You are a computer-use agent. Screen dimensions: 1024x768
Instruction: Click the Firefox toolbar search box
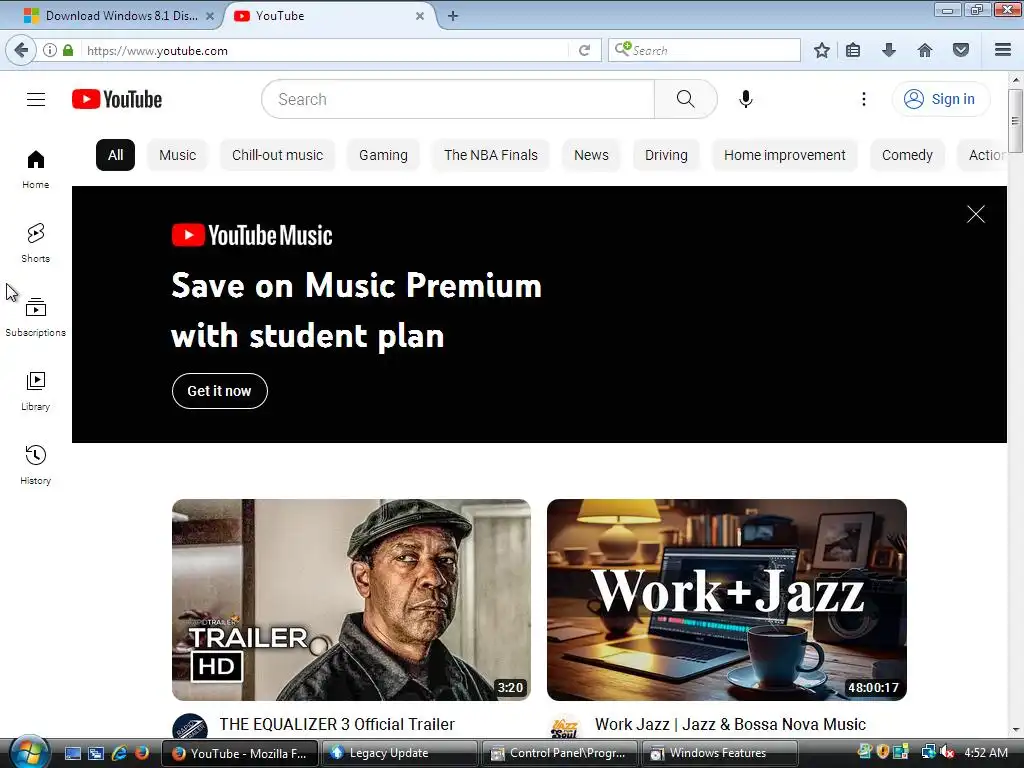pyautogui.click(x=704, y=50)
